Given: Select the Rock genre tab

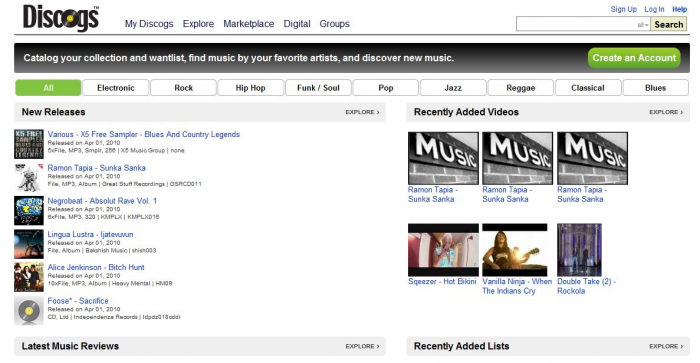Looking at the screenshot, I should [x=183, y=88].
